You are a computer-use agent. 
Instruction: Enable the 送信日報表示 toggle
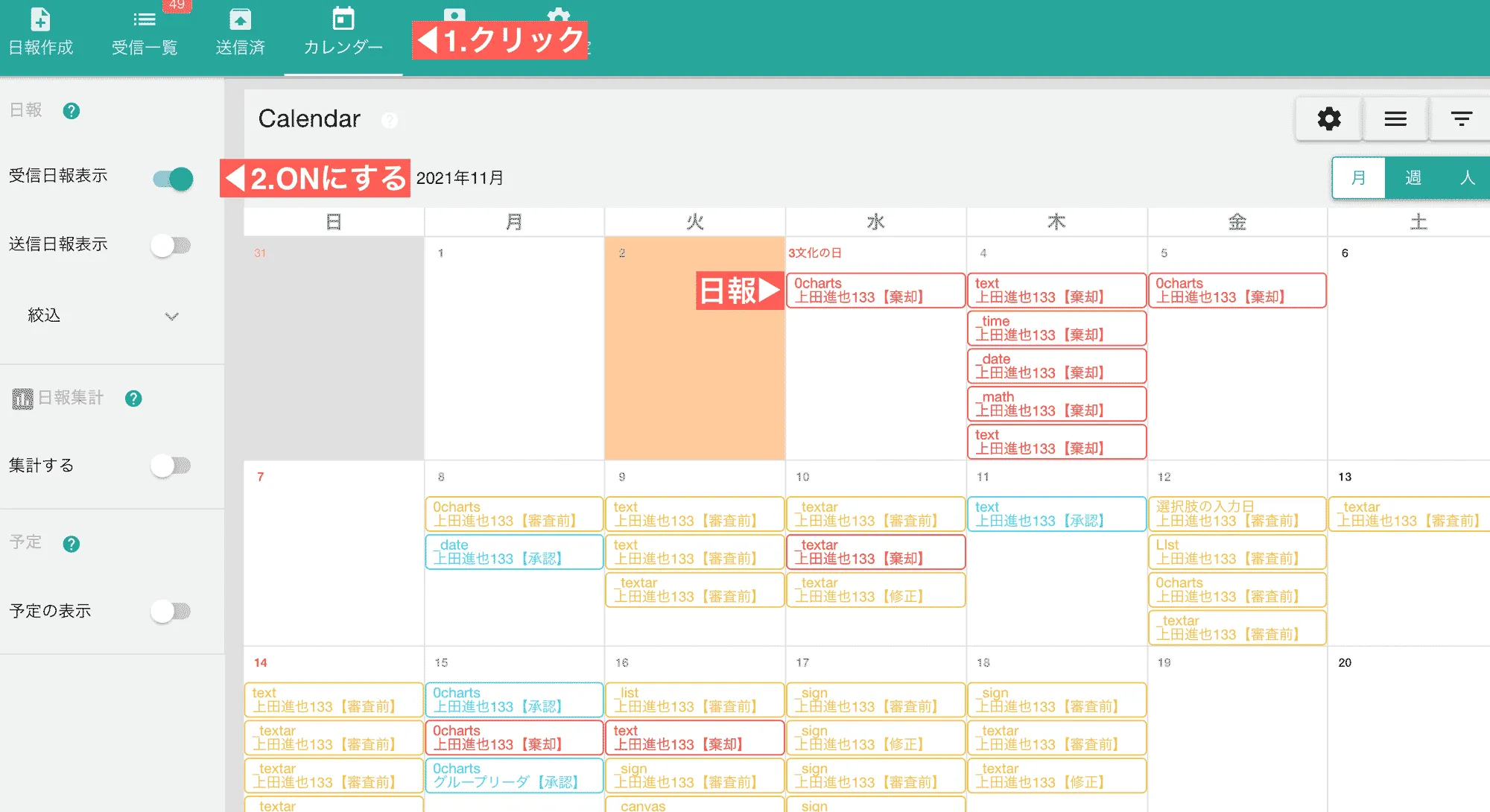171,245
